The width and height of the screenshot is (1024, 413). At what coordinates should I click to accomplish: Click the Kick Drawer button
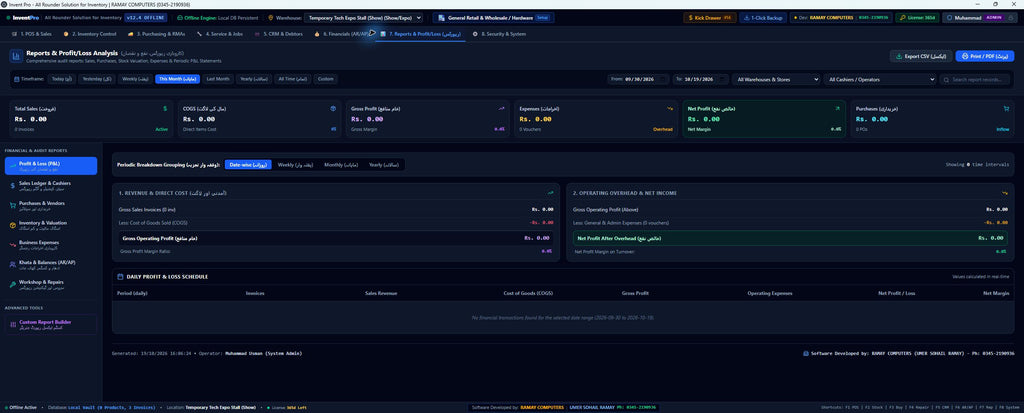(x=710, y=18)
